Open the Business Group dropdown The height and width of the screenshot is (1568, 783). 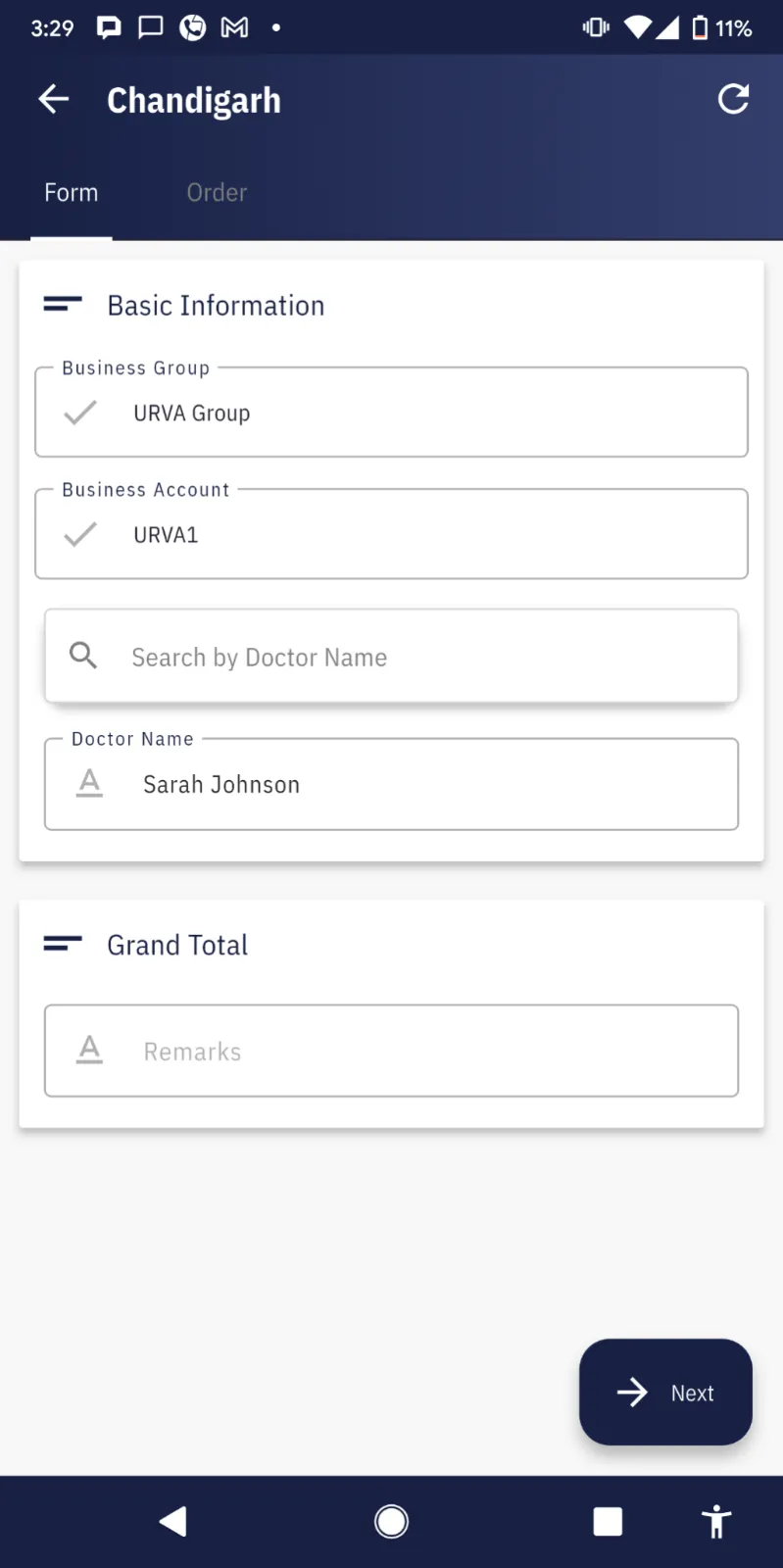[x=392, y=413]
